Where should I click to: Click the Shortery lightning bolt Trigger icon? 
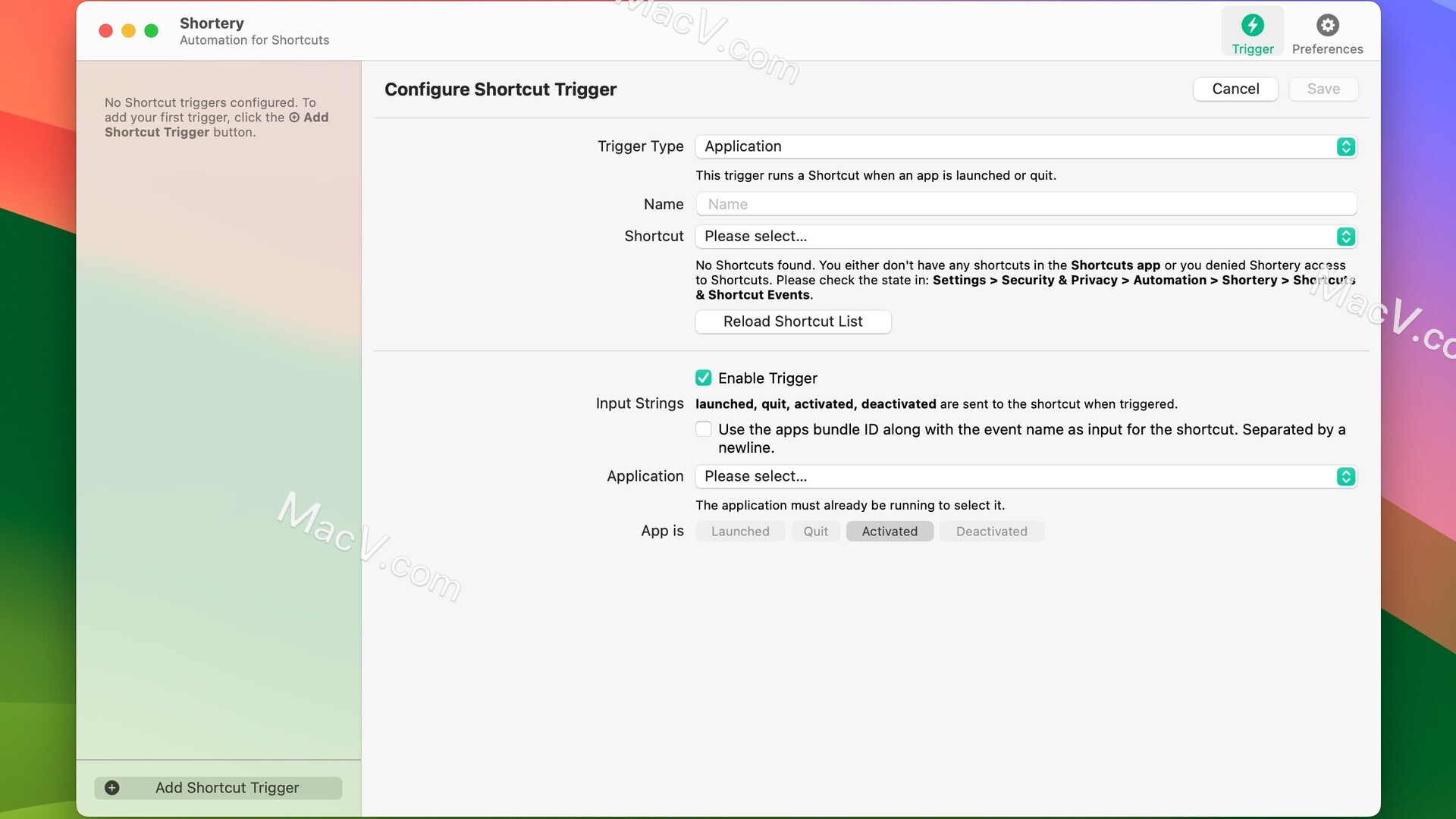click(1252, 24)
